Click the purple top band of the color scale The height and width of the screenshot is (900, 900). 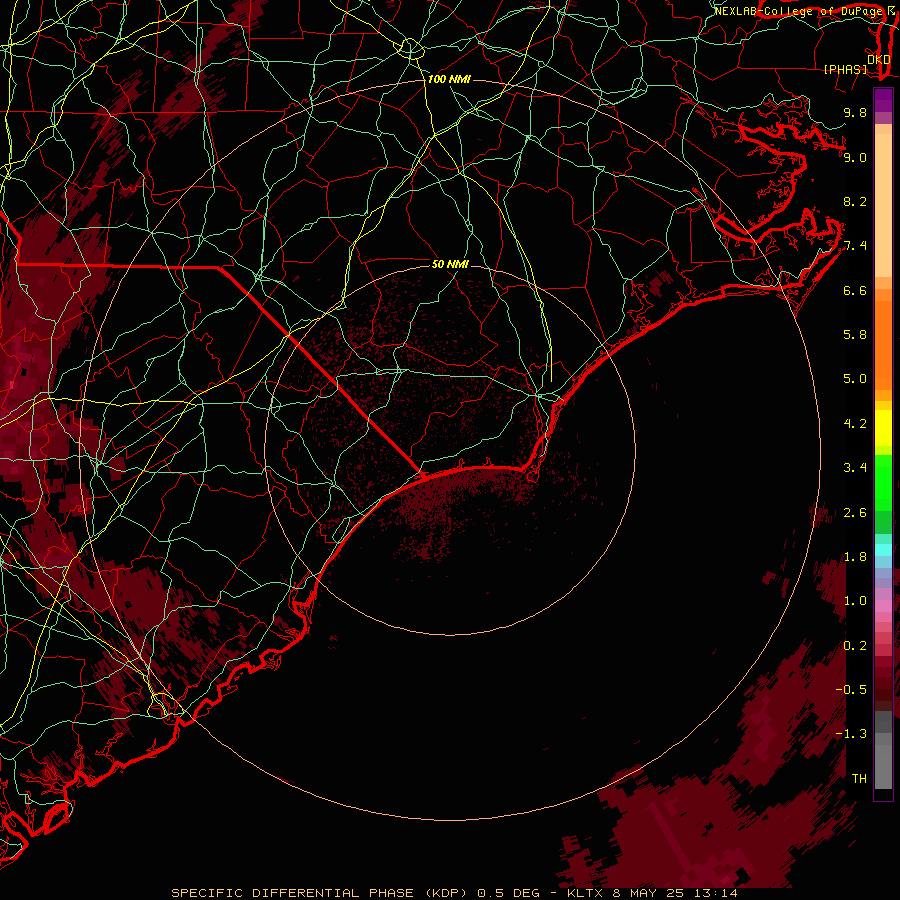pyautogui.click(x=883, y=100)
